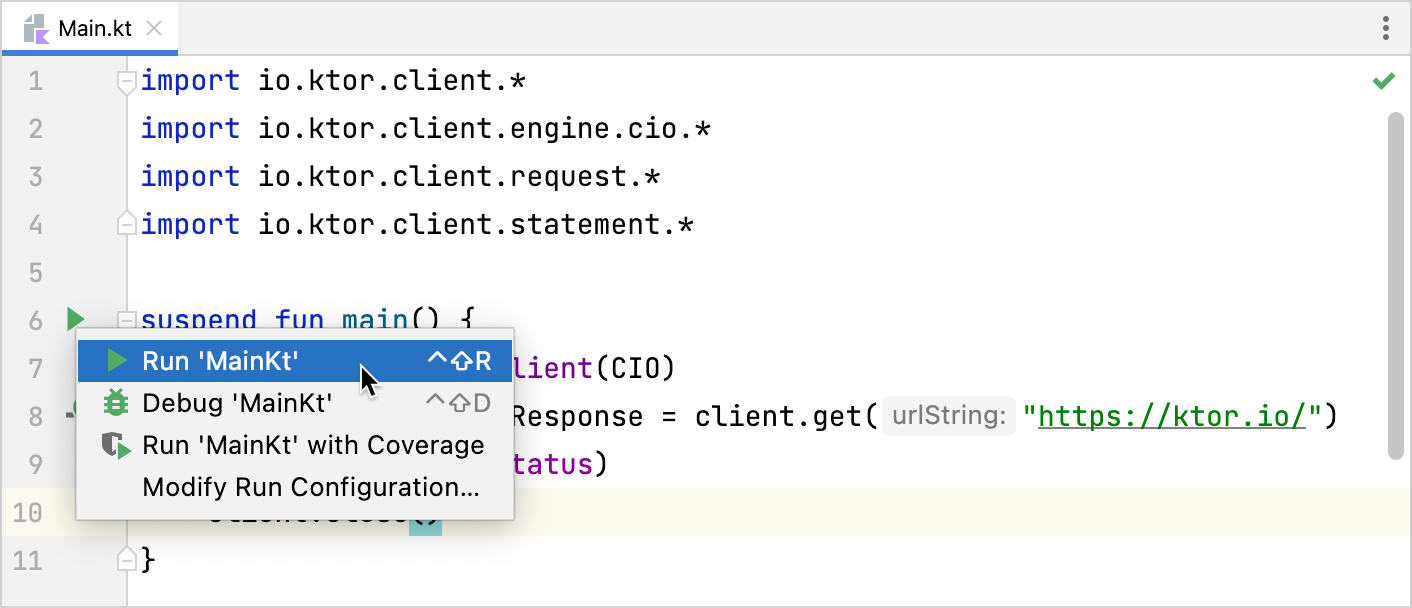This screenshot has width=1412, height=608.
Task: Select Run 'MainKt' with Coverage
Action: point(313,446)
